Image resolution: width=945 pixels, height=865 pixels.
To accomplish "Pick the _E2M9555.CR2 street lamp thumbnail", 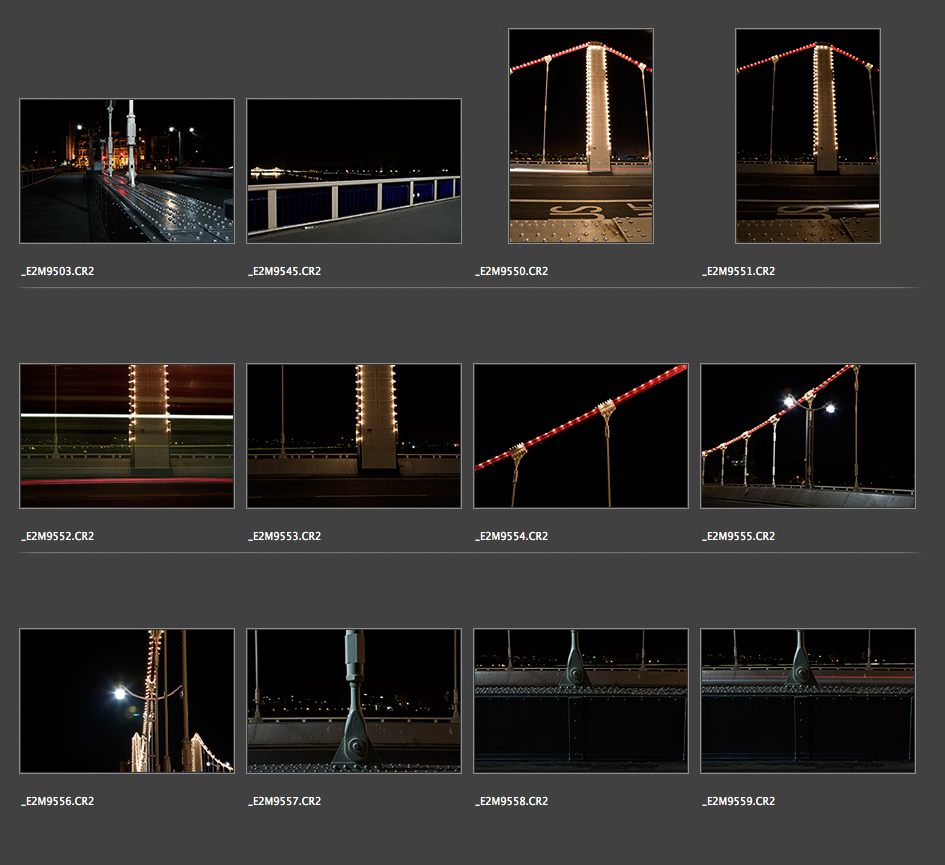I will [x=807, y=436].
